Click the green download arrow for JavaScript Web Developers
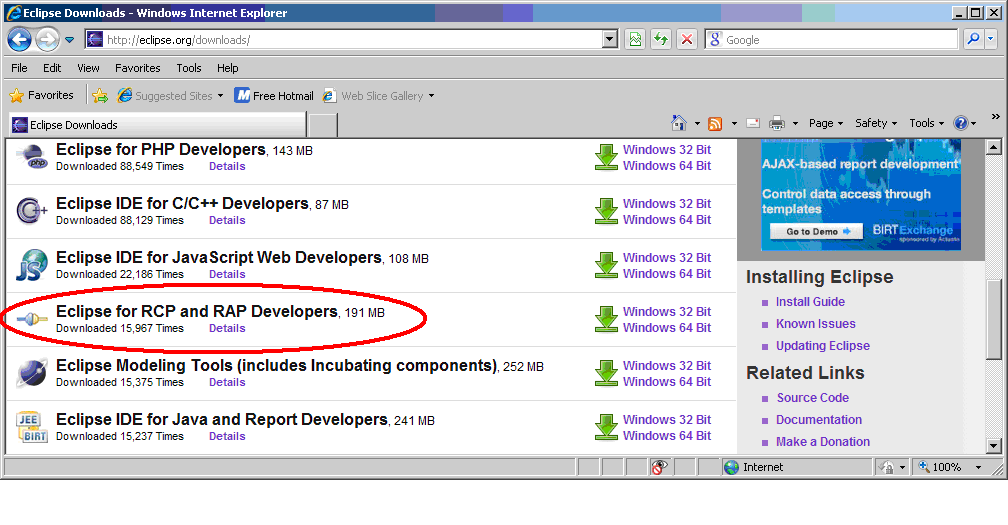 point(606,265)
